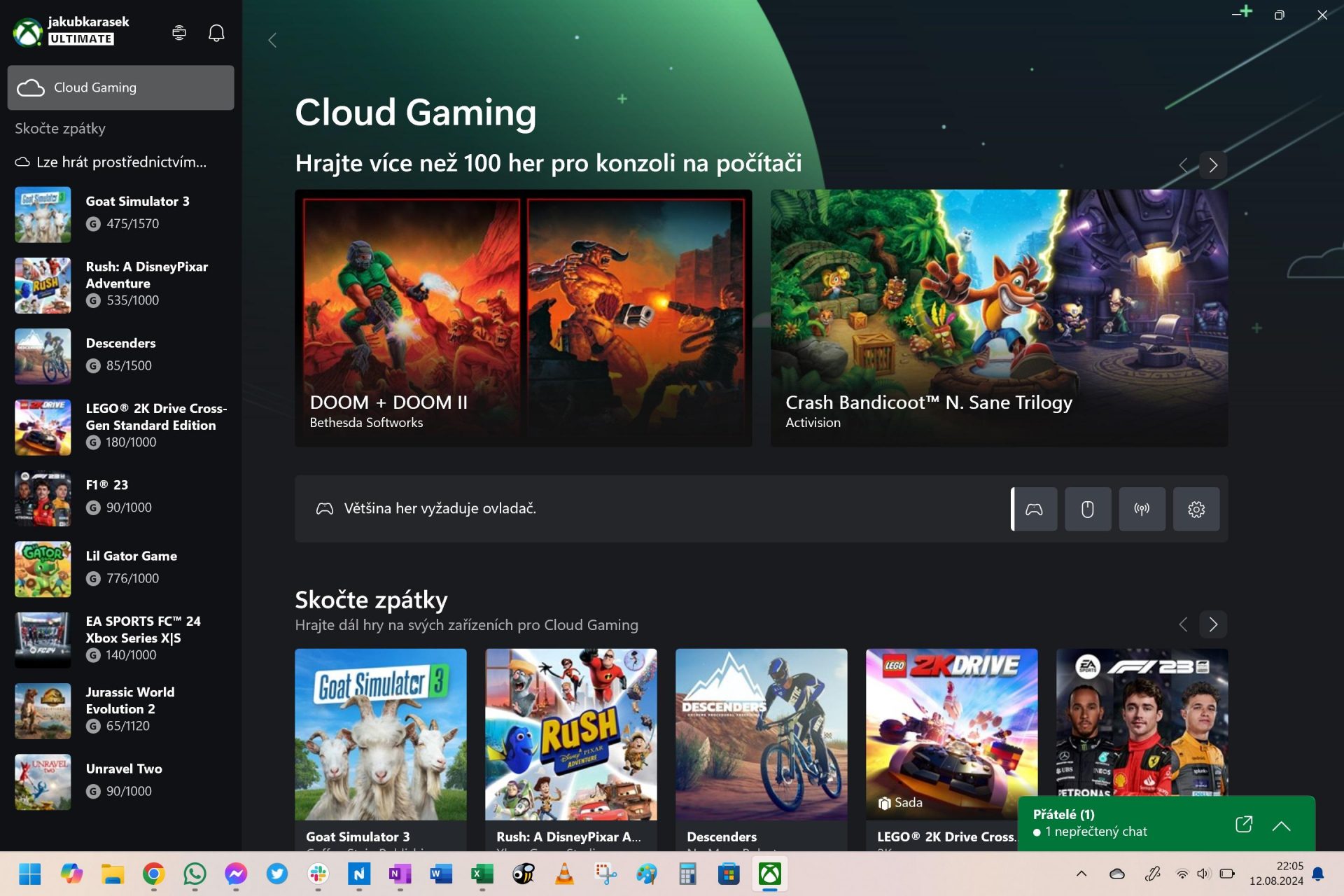Launch Copilot from the taskbar
The height and width of the screenshot is (896, 1344).
coord(71,874)
